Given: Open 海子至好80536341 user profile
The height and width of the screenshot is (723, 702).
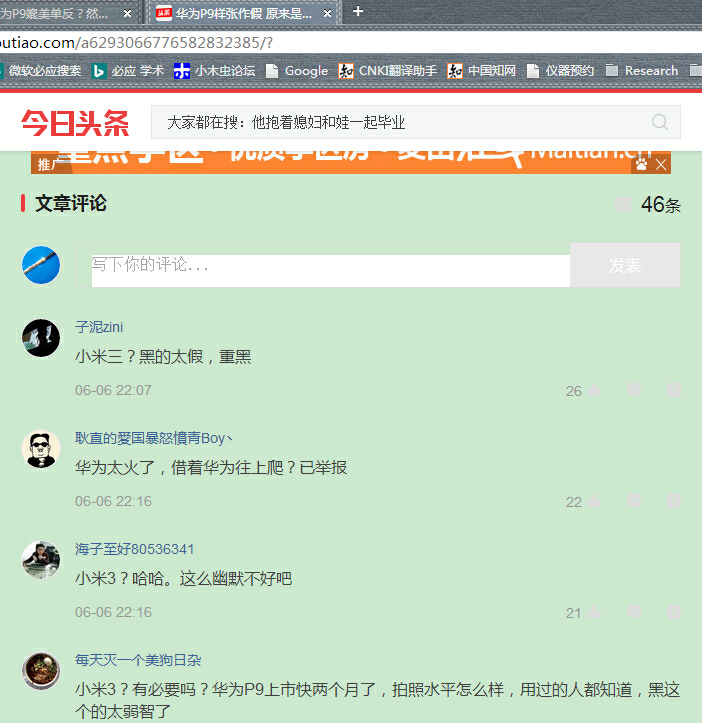Looking at the screenshot, I should 135,549.
